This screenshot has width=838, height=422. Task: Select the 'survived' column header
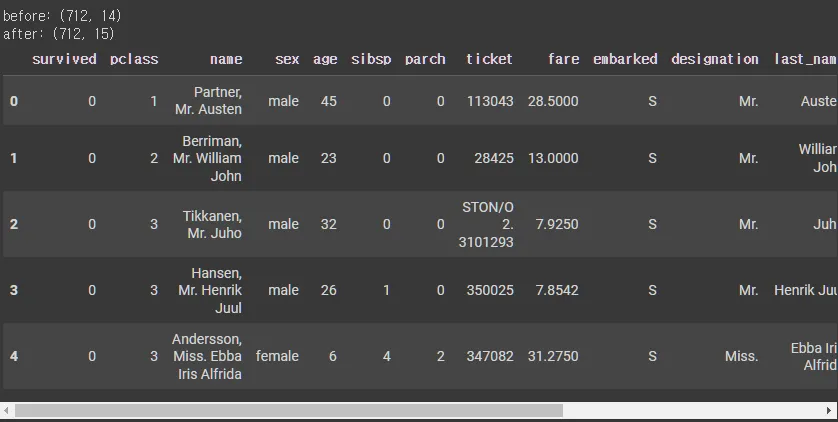[64, 59]
